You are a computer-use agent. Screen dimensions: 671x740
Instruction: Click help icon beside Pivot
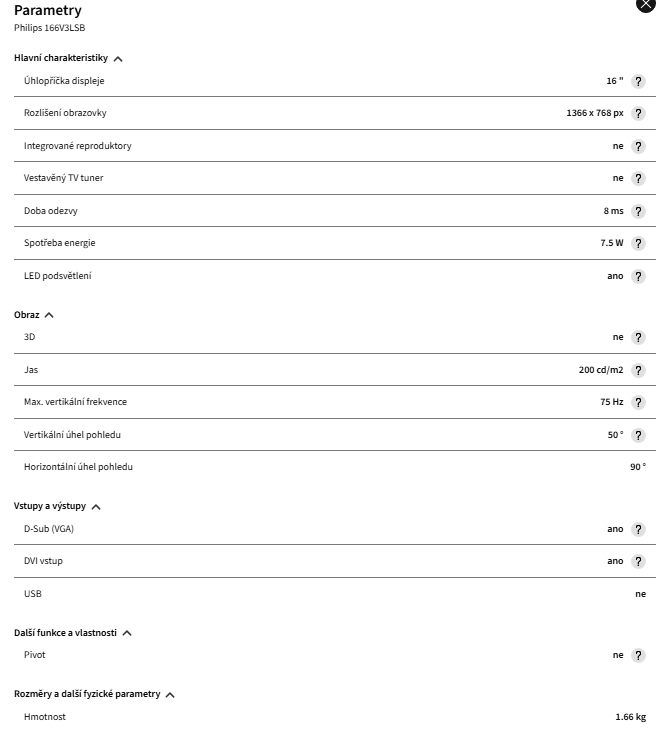639,655
